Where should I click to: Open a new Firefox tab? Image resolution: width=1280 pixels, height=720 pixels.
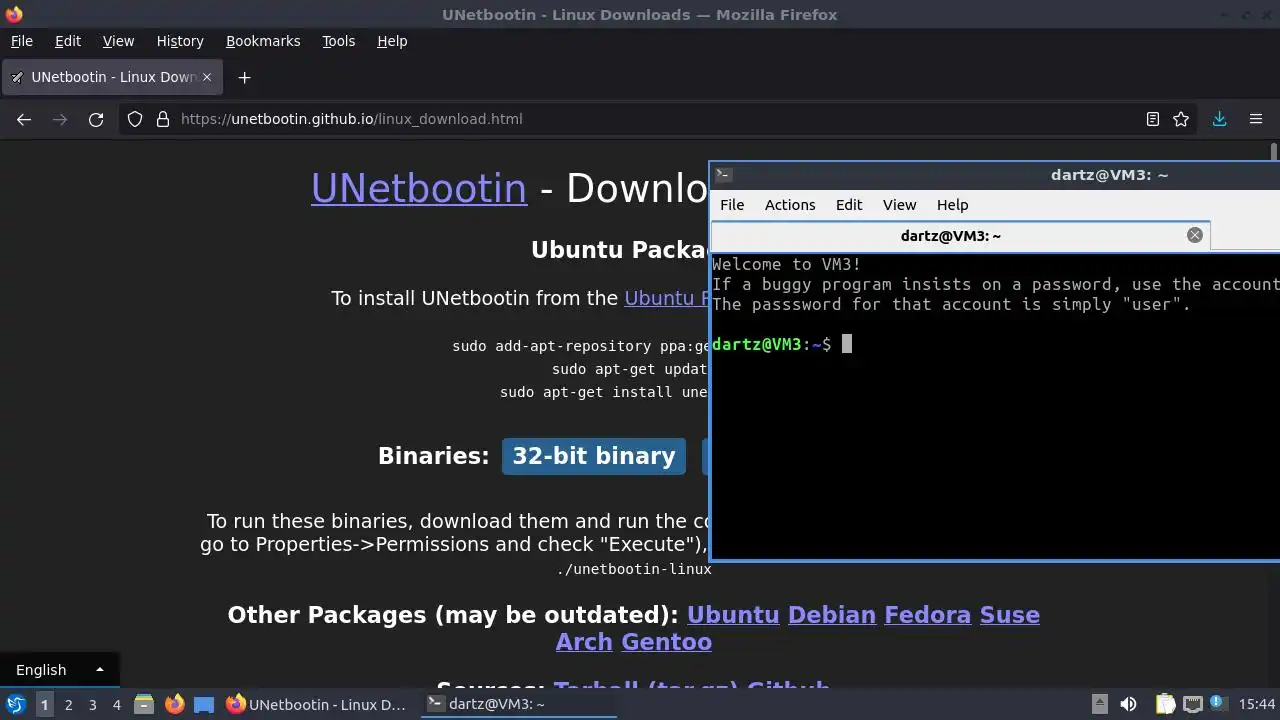(x=244, y=77)
